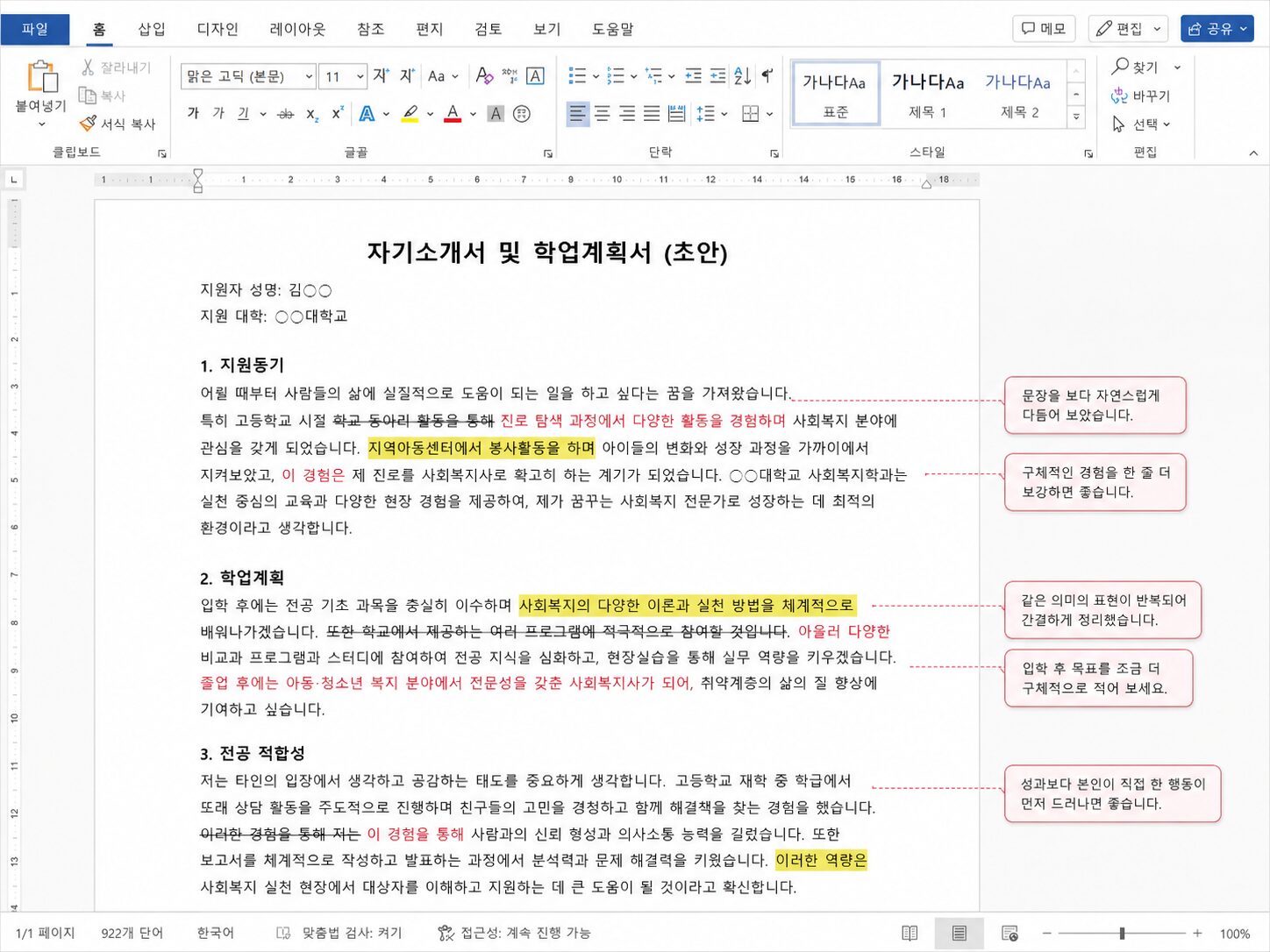
Task: Apply distributed alignment icon
Action: 676,114
